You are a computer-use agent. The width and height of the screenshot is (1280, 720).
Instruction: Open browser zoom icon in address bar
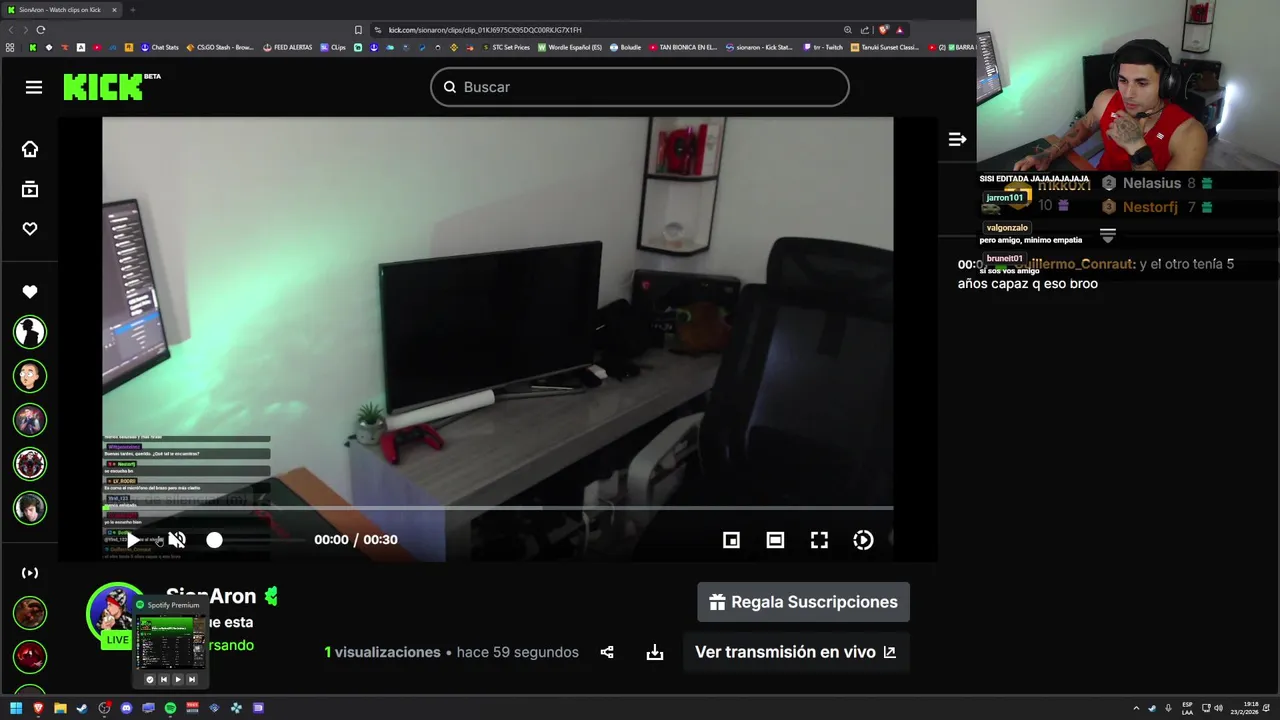pyautogui.click(x=848, y=30)
